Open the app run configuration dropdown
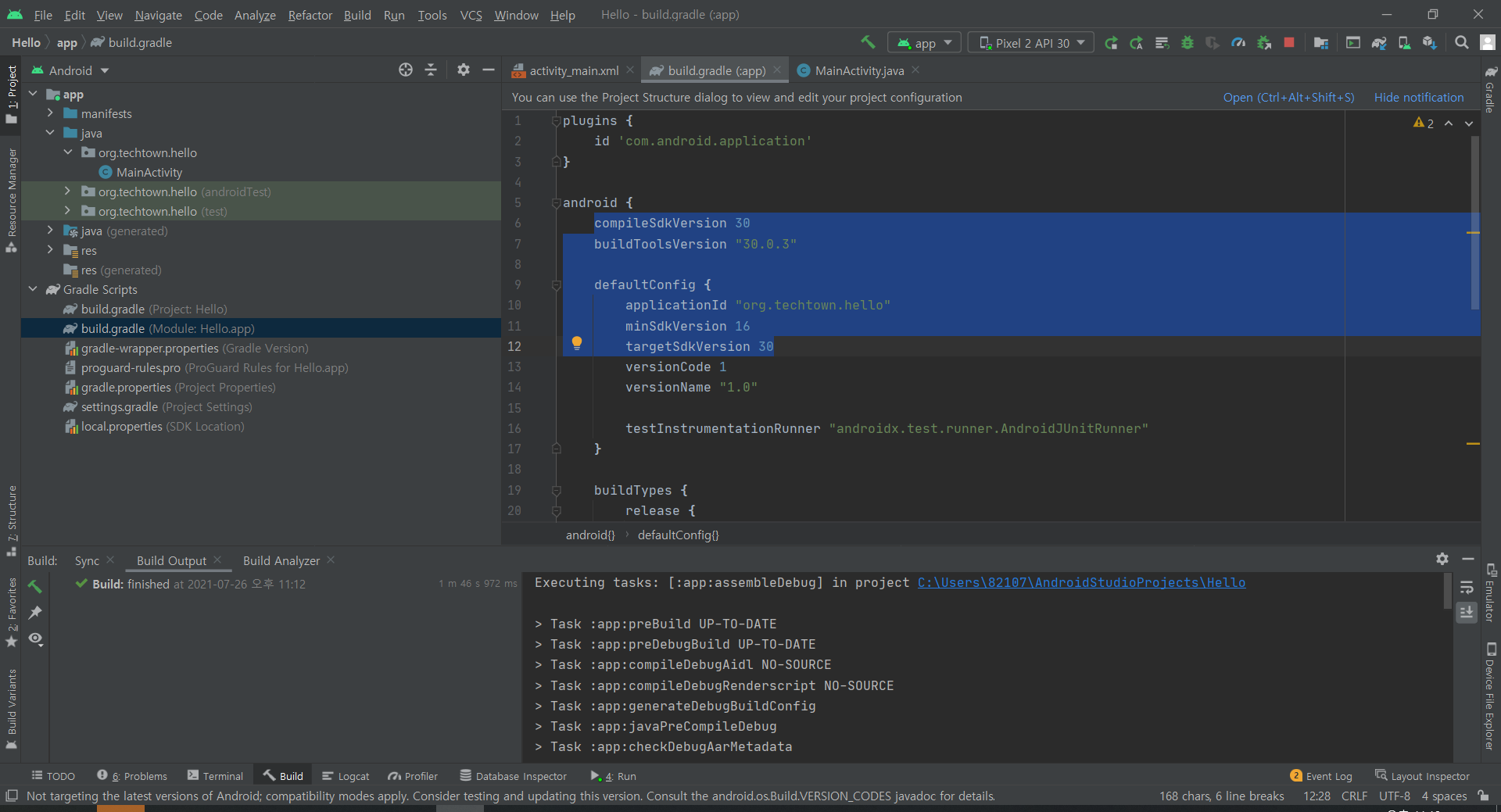1501x812 pixels. click(x=925, y=43)
